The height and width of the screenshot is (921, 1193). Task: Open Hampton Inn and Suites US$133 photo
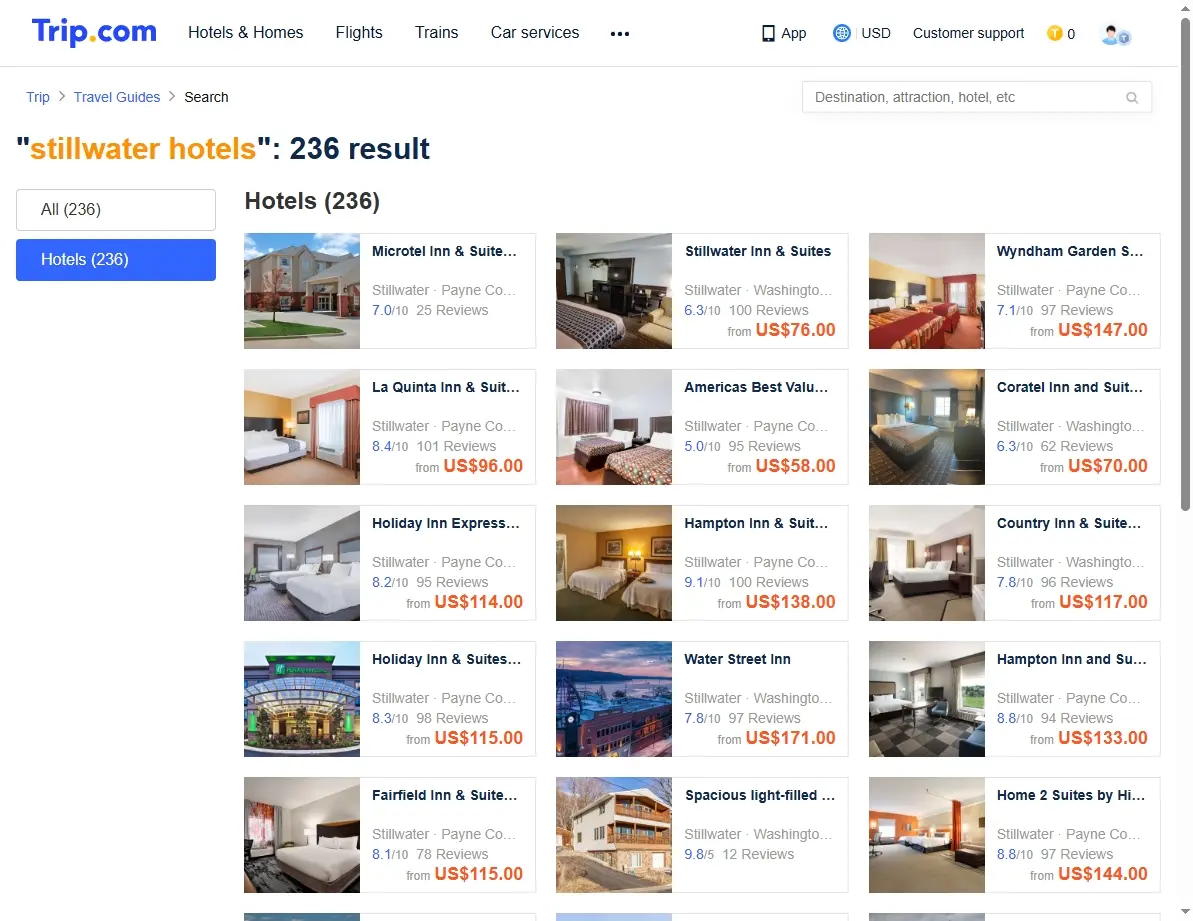click(927, 700)
